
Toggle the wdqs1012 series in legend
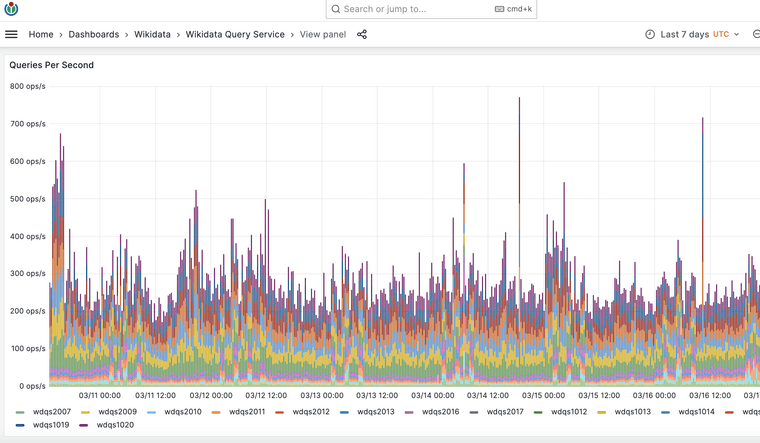coord(570,411)
